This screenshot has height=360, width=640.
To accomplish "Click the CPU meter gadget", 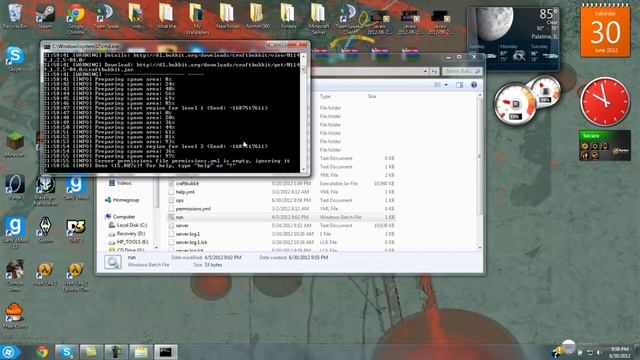I will coord(516,104).
